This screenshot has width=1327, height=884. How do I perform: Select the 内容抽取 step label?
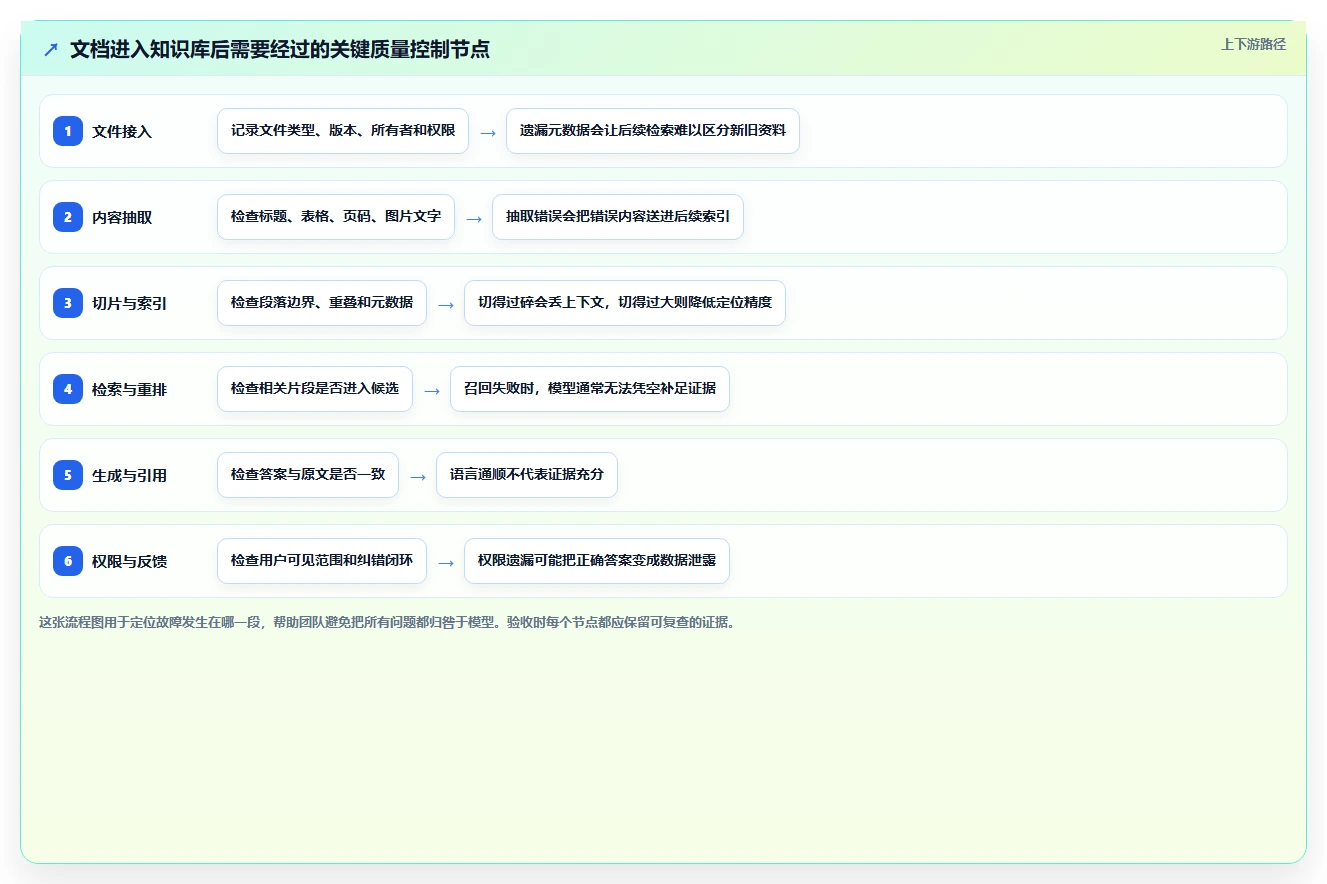click(x=122, y=218)
